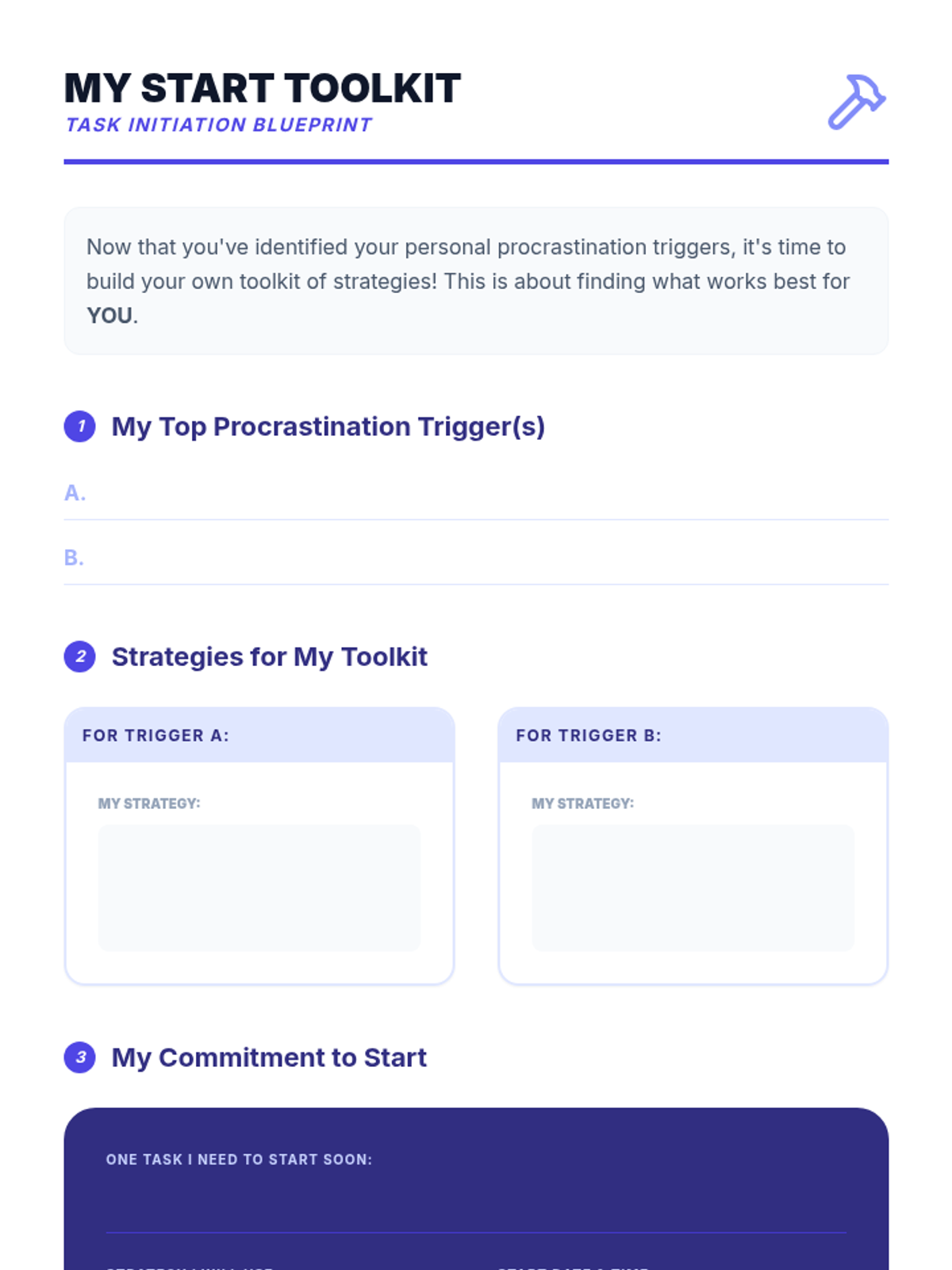Click the Task Initiation Blueprint subtitle
Image resolution: width=952 pixels, height=1270 pixels.
[219, 125]
